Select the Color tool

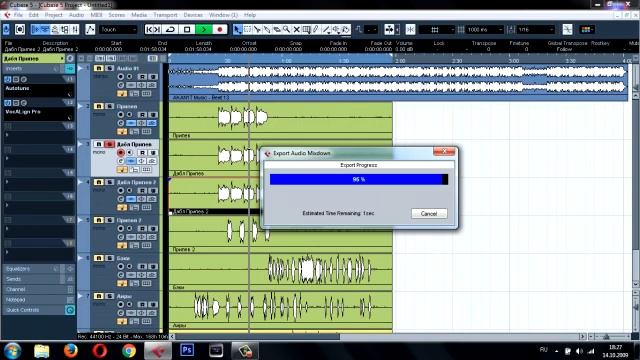tap(346, 29)
